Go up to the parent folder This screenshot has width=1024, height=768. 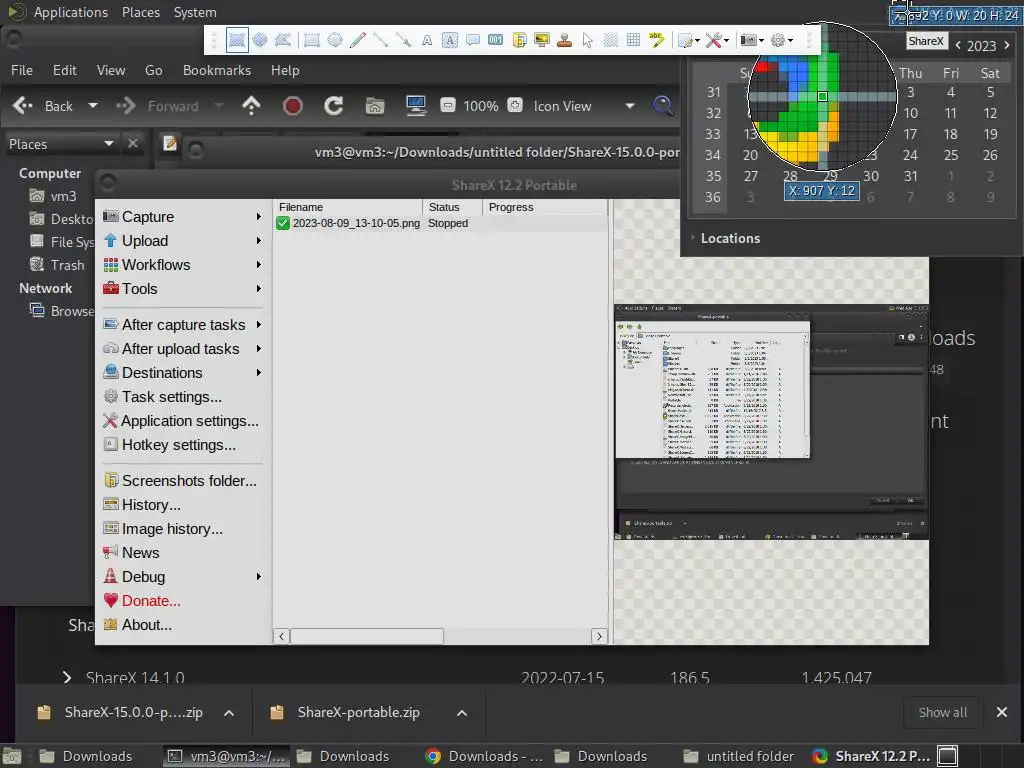click(x=251, y=106)
